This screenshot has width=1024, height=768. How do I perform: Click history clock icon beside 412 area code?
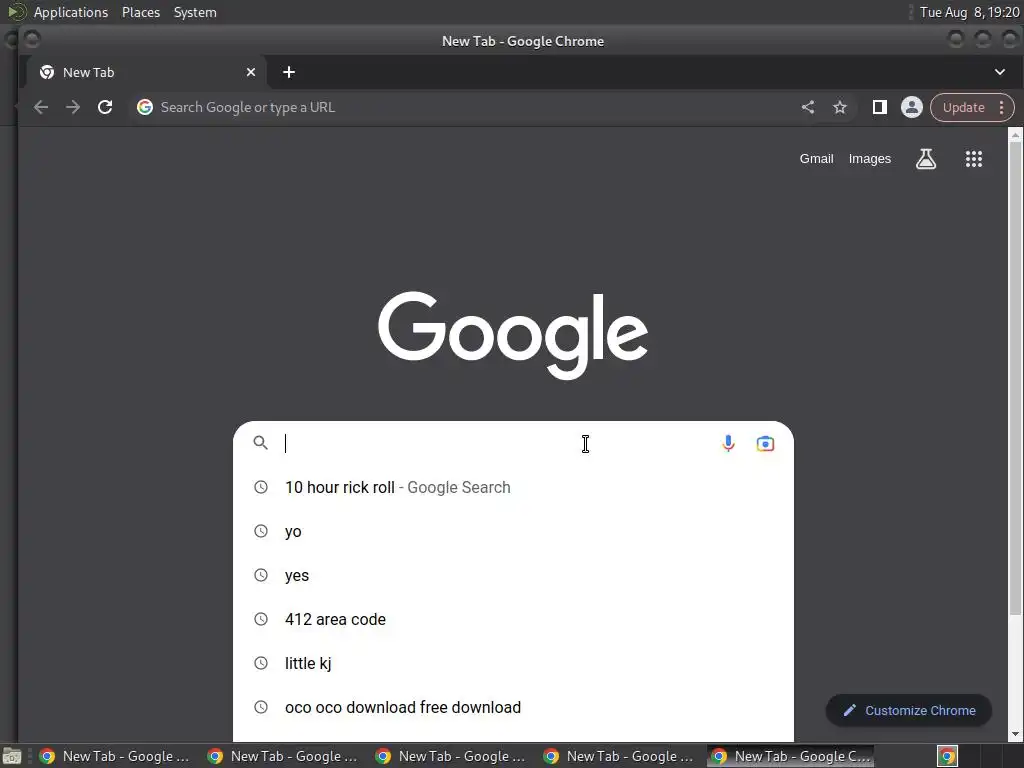coord(261,619)
